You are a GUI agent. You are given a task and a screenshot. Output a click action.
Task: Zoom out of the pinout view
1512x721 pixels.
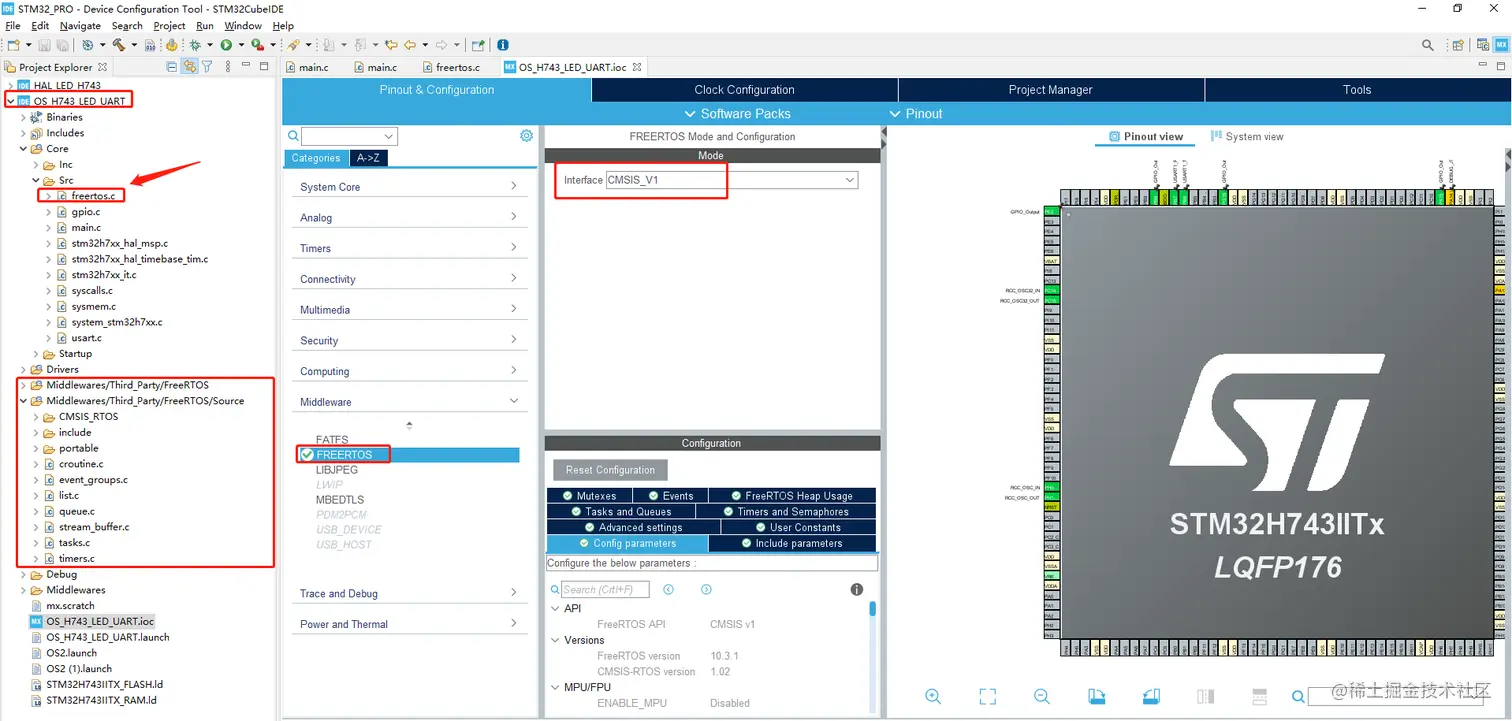pos(1042,697)
